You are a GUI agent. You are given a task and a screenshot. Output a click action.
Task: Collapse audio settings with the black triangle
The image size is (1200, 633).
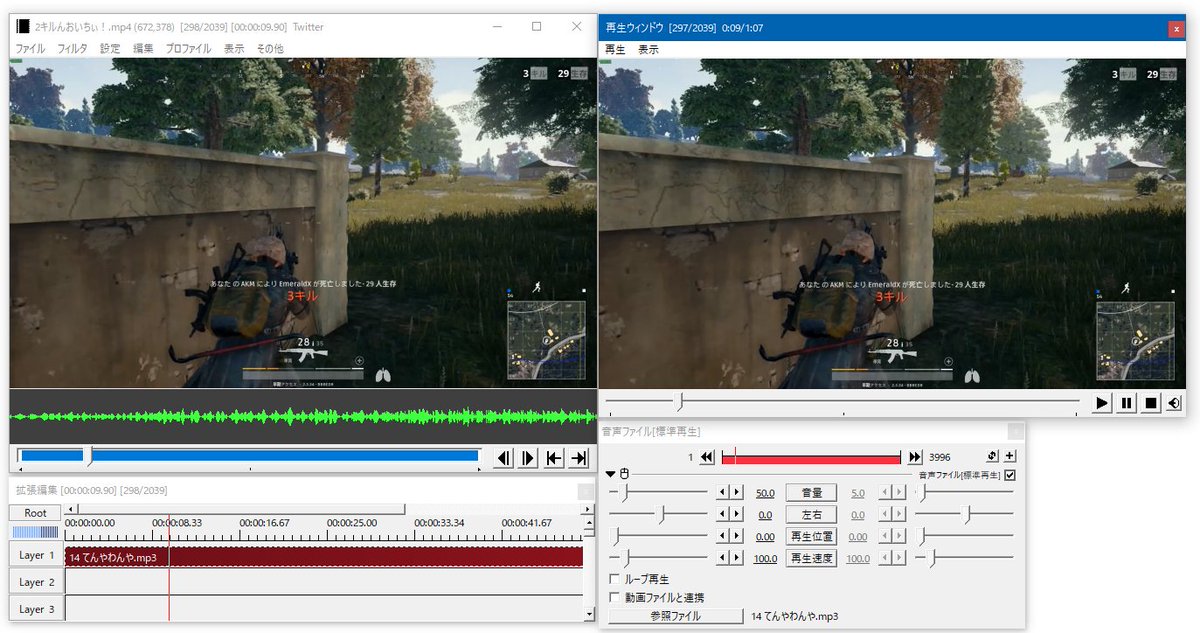(x=610, y=474)
